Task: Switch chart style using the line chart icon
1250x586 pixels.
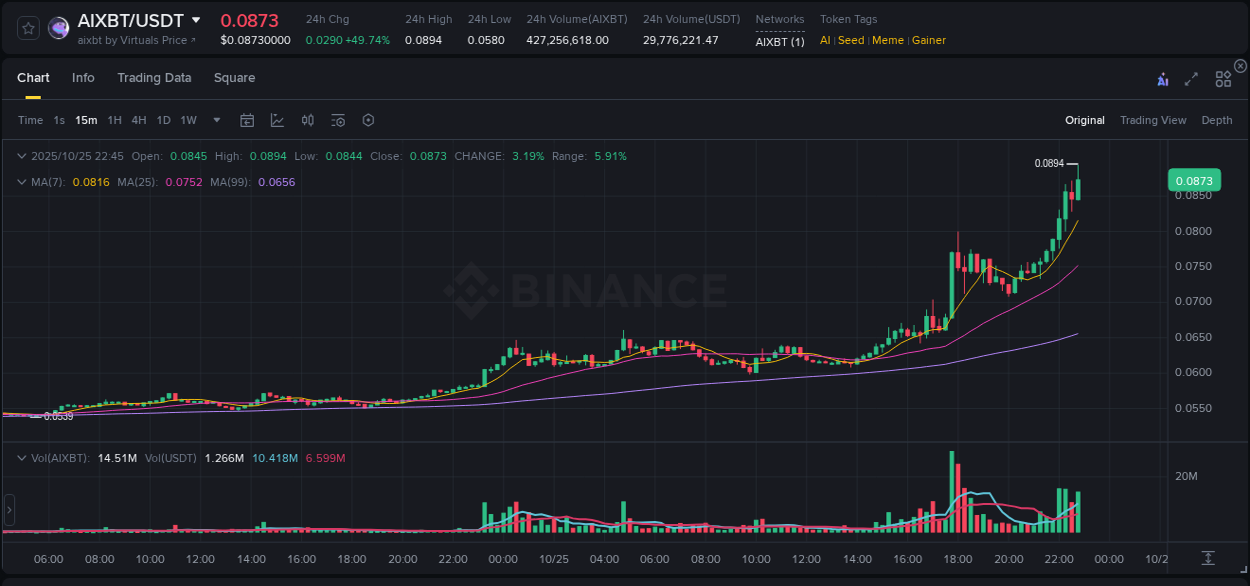Action: (x=277, y=120)
